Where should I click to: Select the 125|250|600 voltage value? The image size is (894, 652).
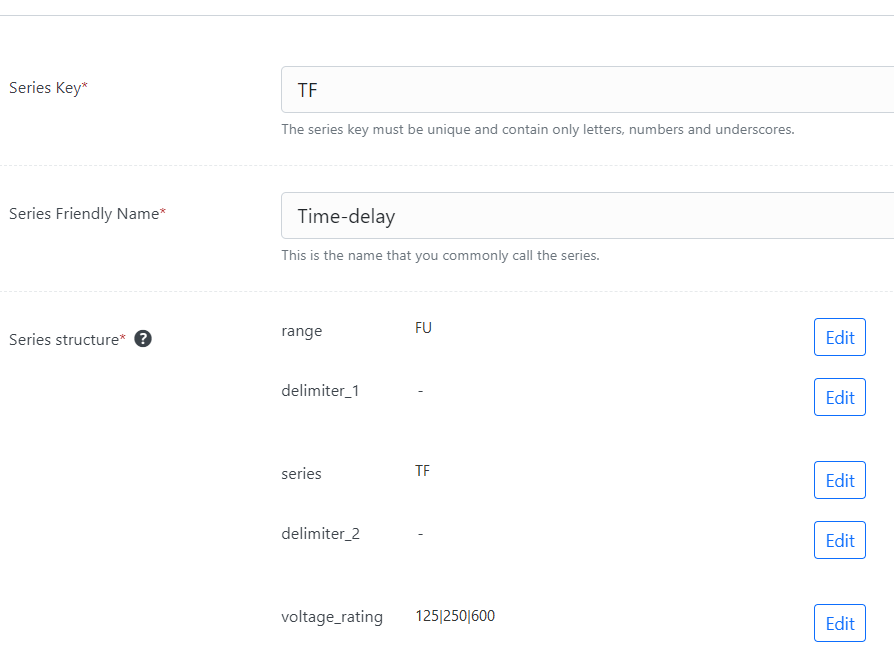455,616
